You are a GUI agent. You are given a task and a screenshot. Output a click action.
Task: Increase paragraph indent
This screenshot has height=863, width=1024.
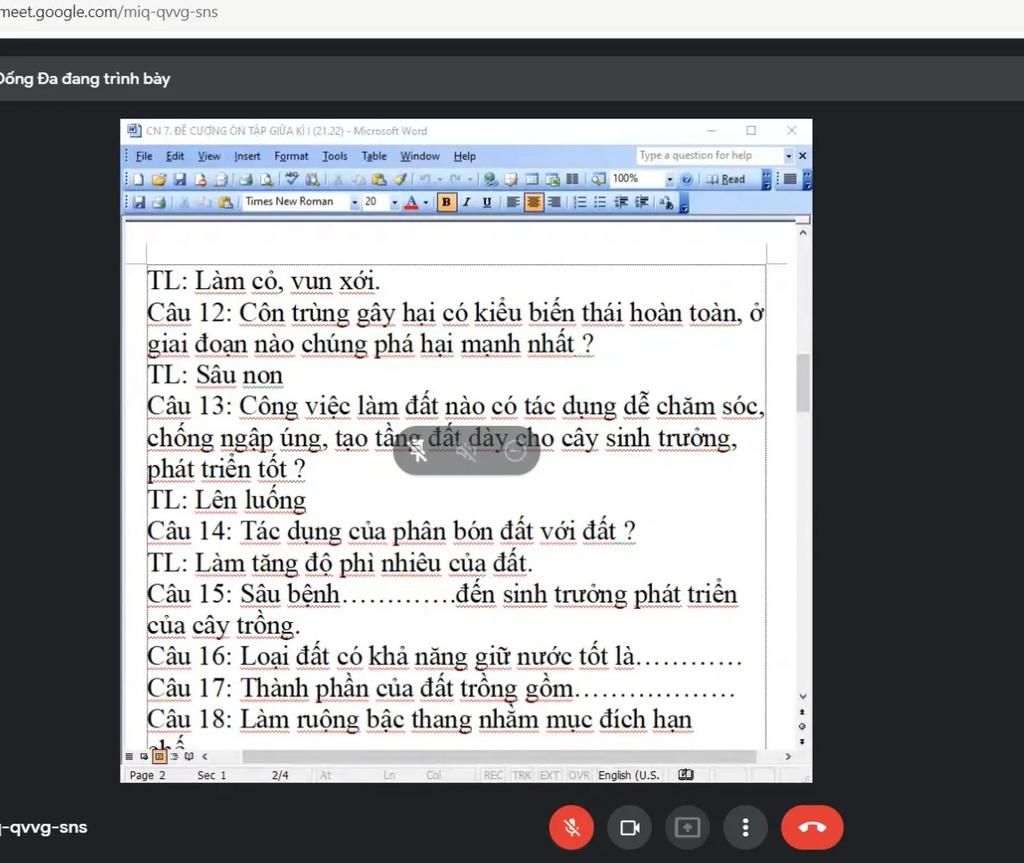(641, 202)
